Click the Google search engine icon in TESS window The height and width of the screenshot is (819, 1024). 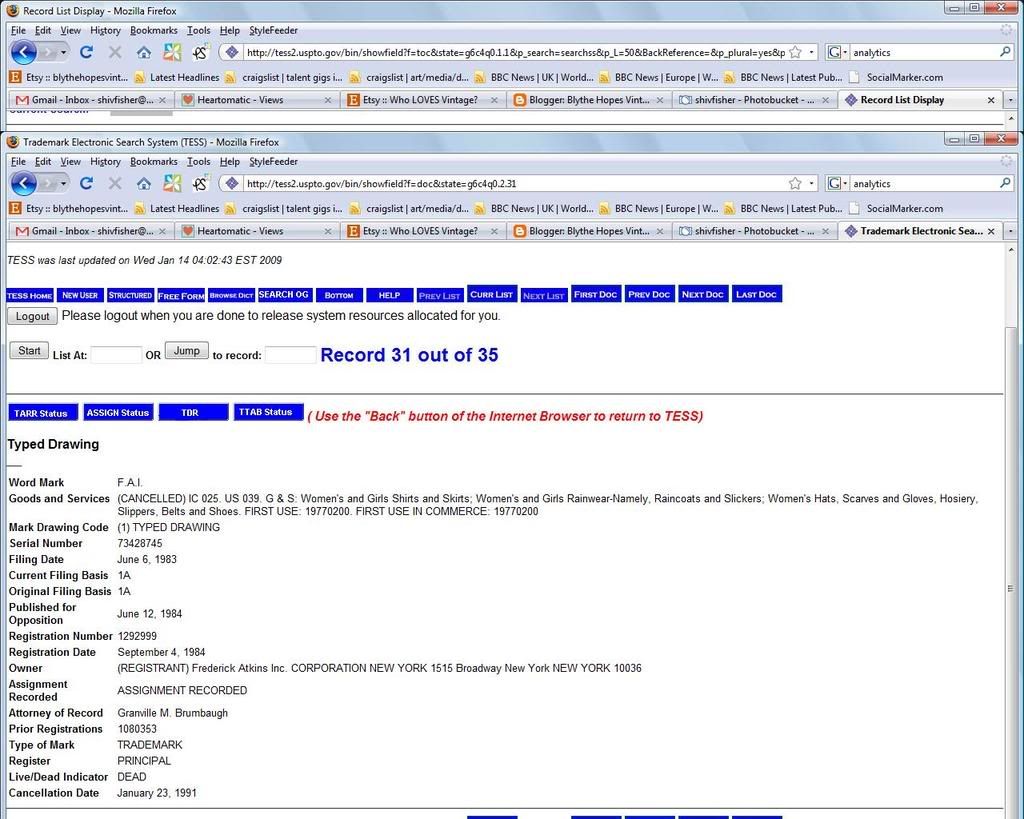coord(834,184)
